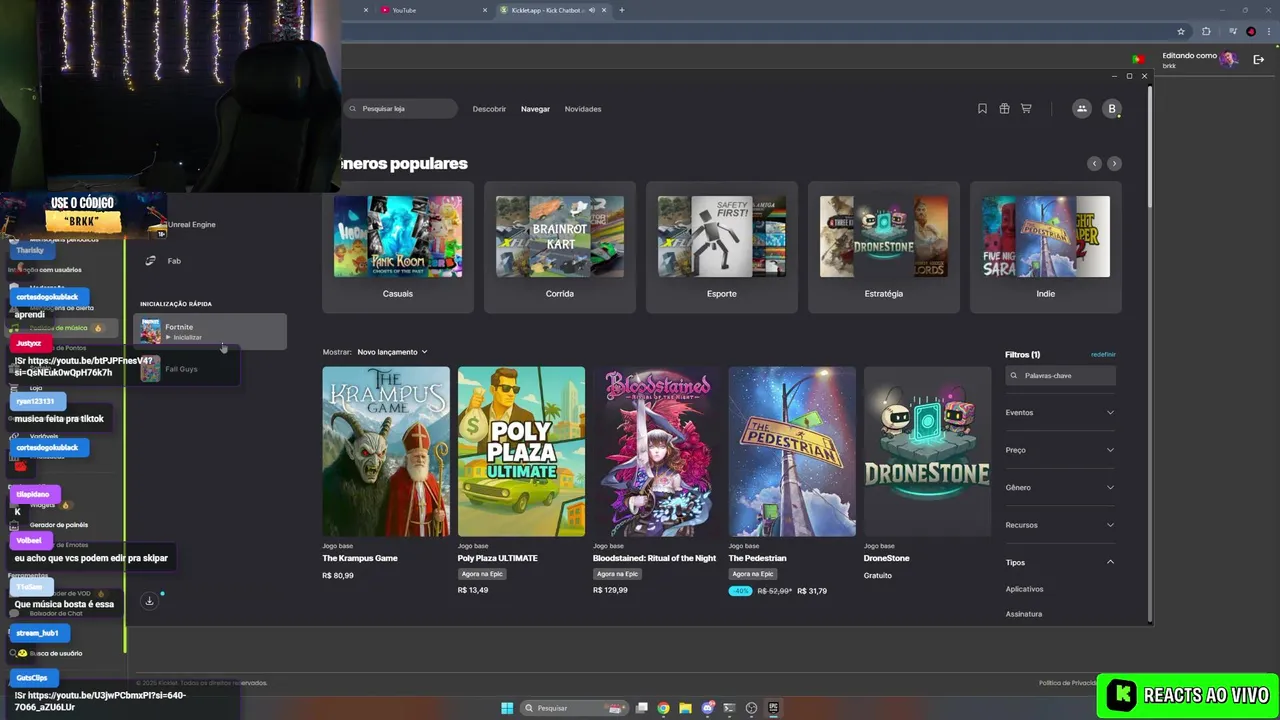Expand the Preço filter

click(x=1060, y=450)
